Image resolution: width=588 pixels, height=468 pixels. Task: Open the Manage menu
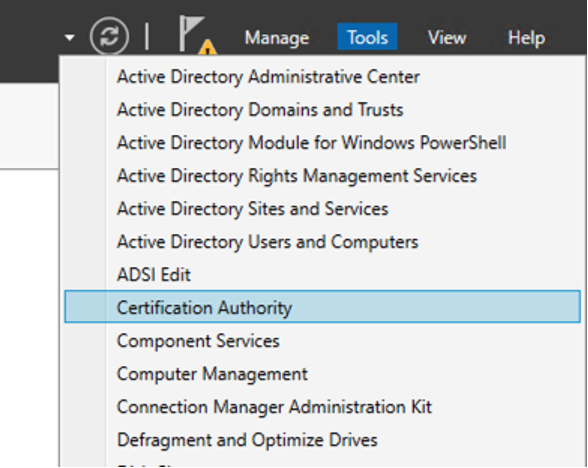277,38
